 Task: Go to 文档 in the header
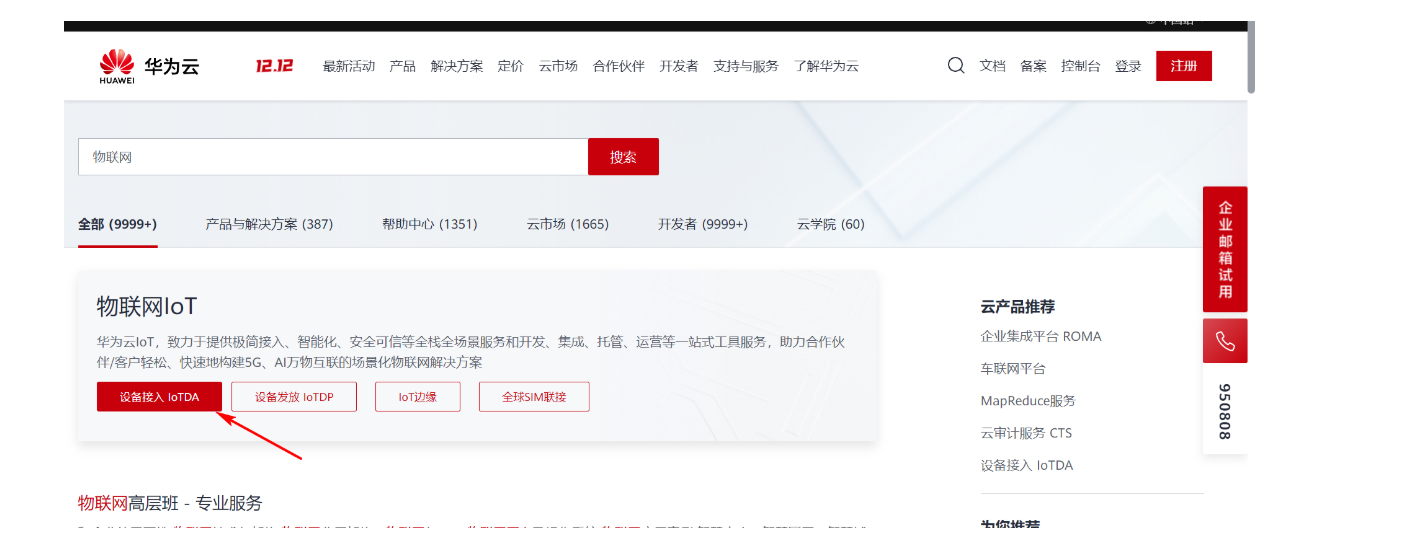[x=993, y=66]
